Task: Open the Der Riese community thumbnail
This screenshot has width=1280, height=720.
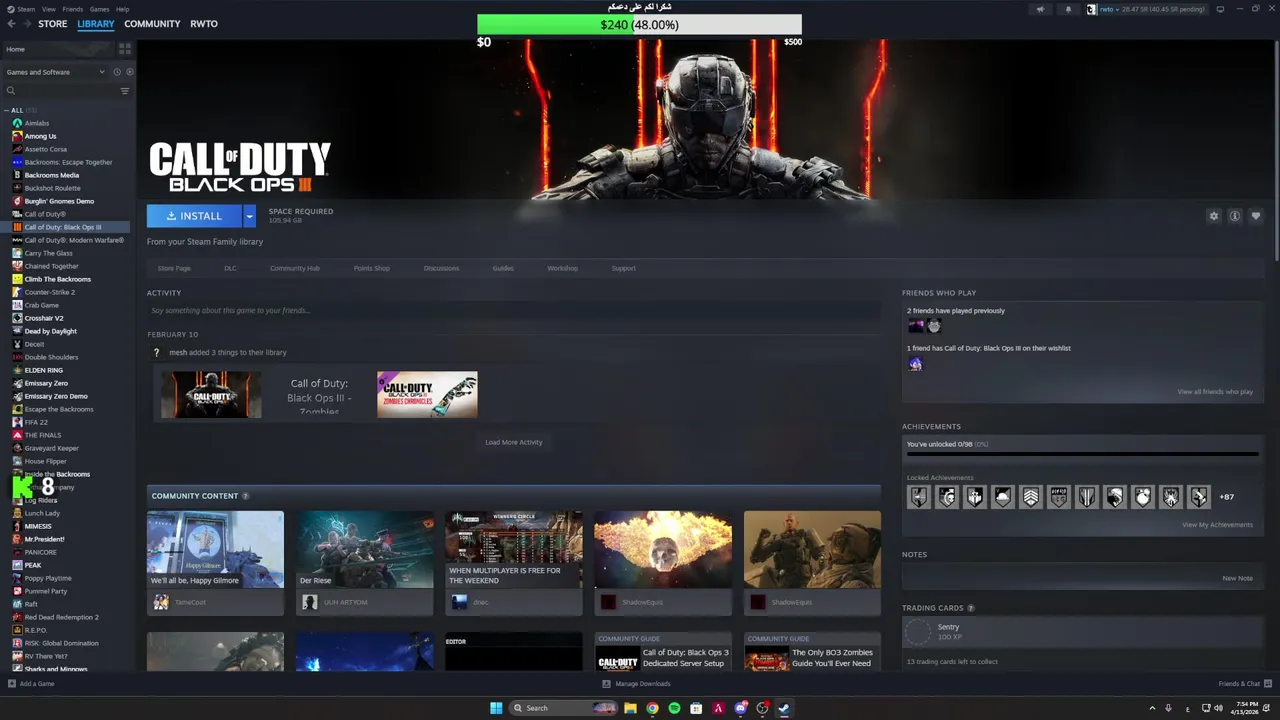Action: coord(365,550)
